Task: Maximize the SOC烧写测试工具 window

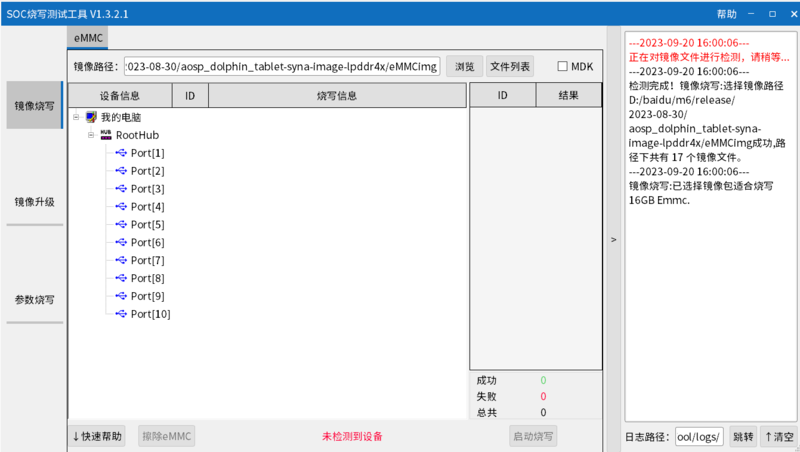Action: 772,14
